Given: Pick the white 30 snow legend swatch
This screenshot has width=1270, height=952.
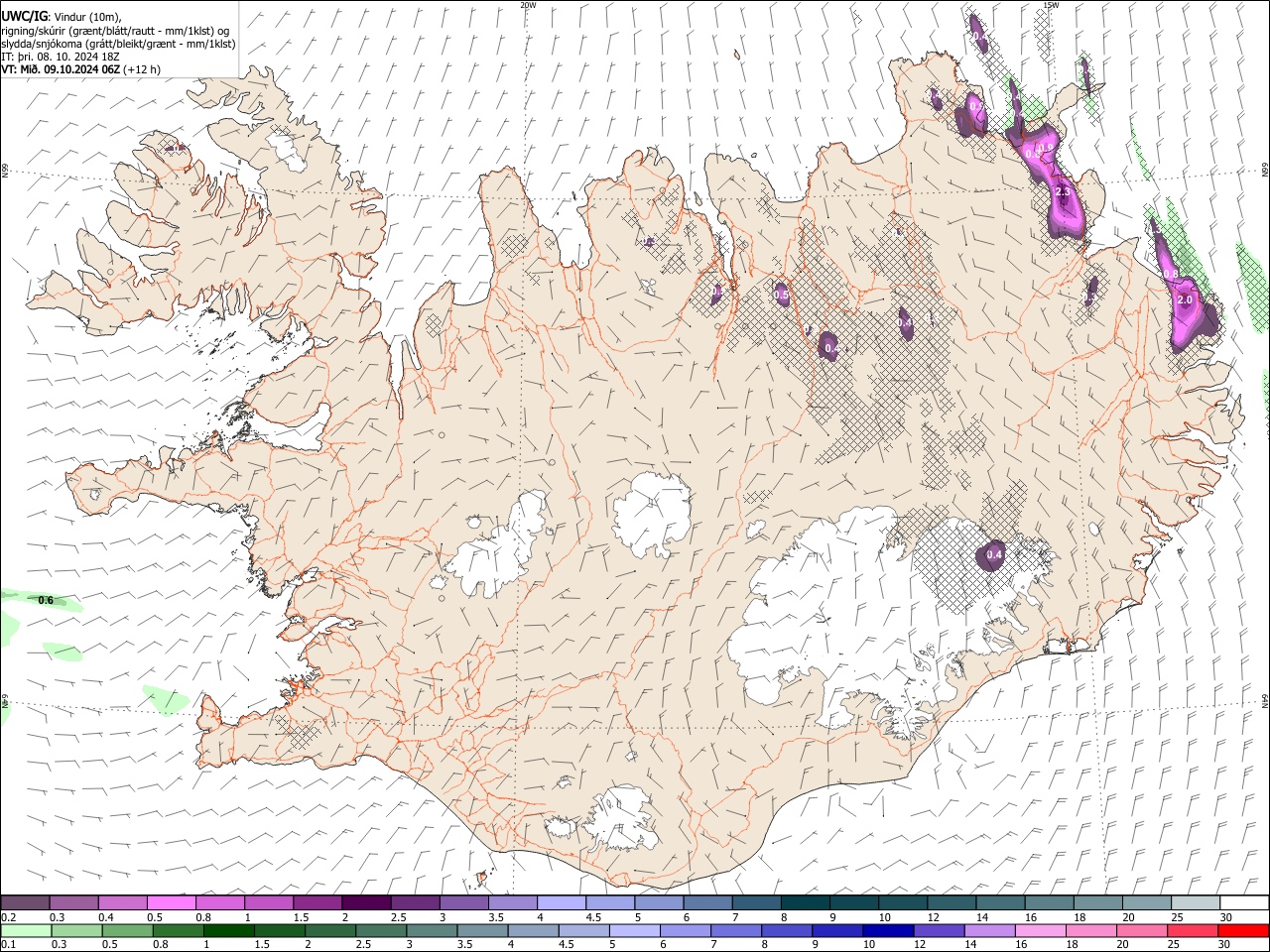Looking at the screenshot, I should tap(1244, 903).
